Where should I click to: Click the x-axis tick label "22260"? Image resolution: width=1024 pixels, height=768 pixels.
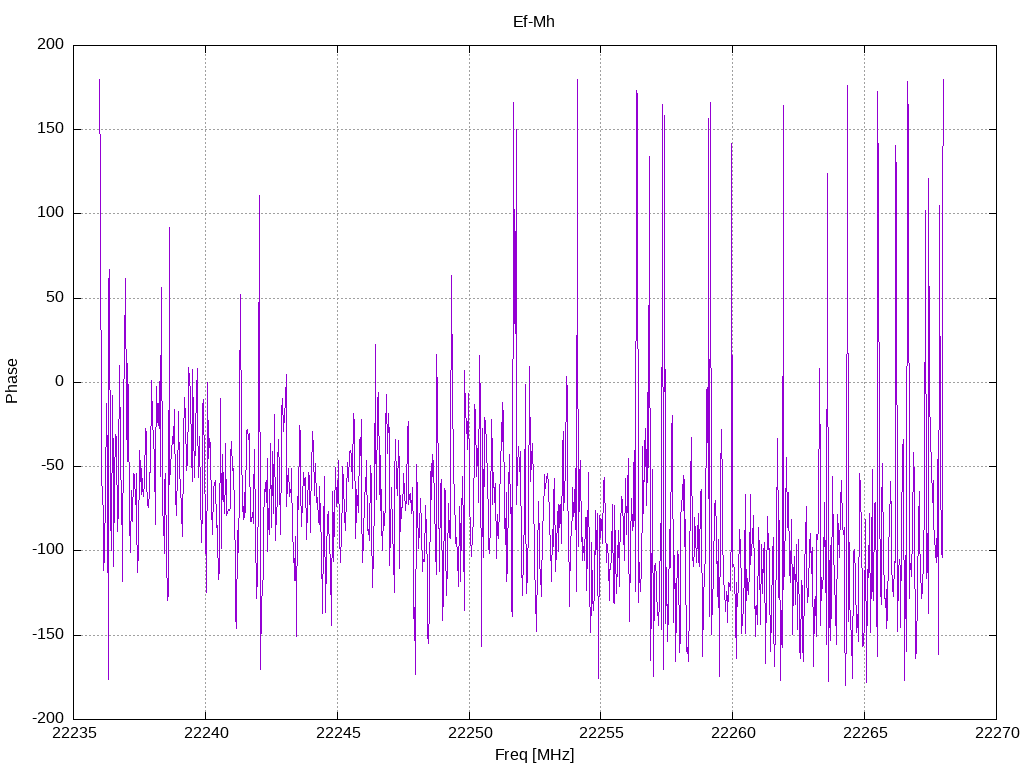coord(733,733)
